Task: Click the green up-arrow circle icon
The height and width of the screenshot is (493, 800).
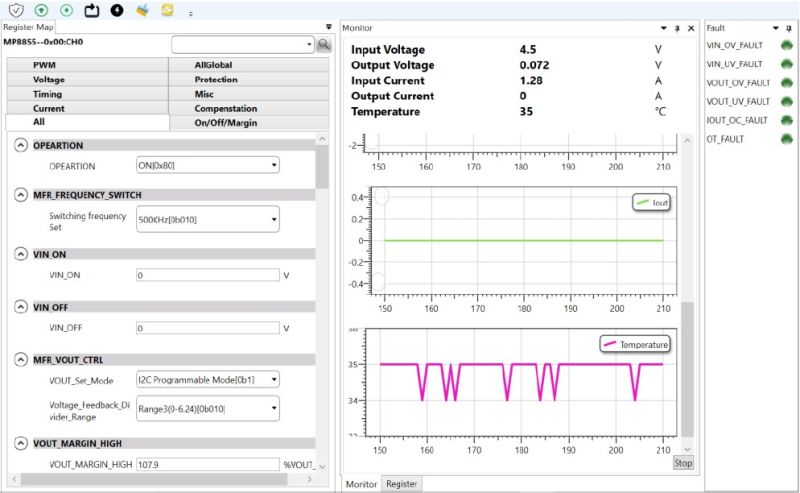Action: coord(41,10)
